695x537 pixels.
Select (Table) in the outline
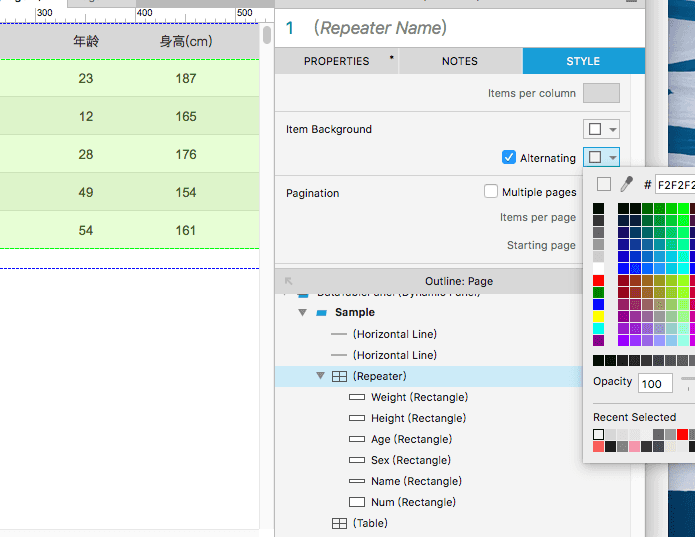tap(370, 523)
